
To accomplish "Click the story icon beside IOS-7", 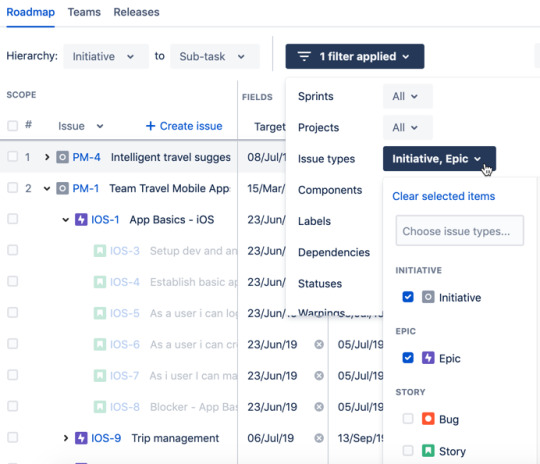I will [x=100, y=375].
